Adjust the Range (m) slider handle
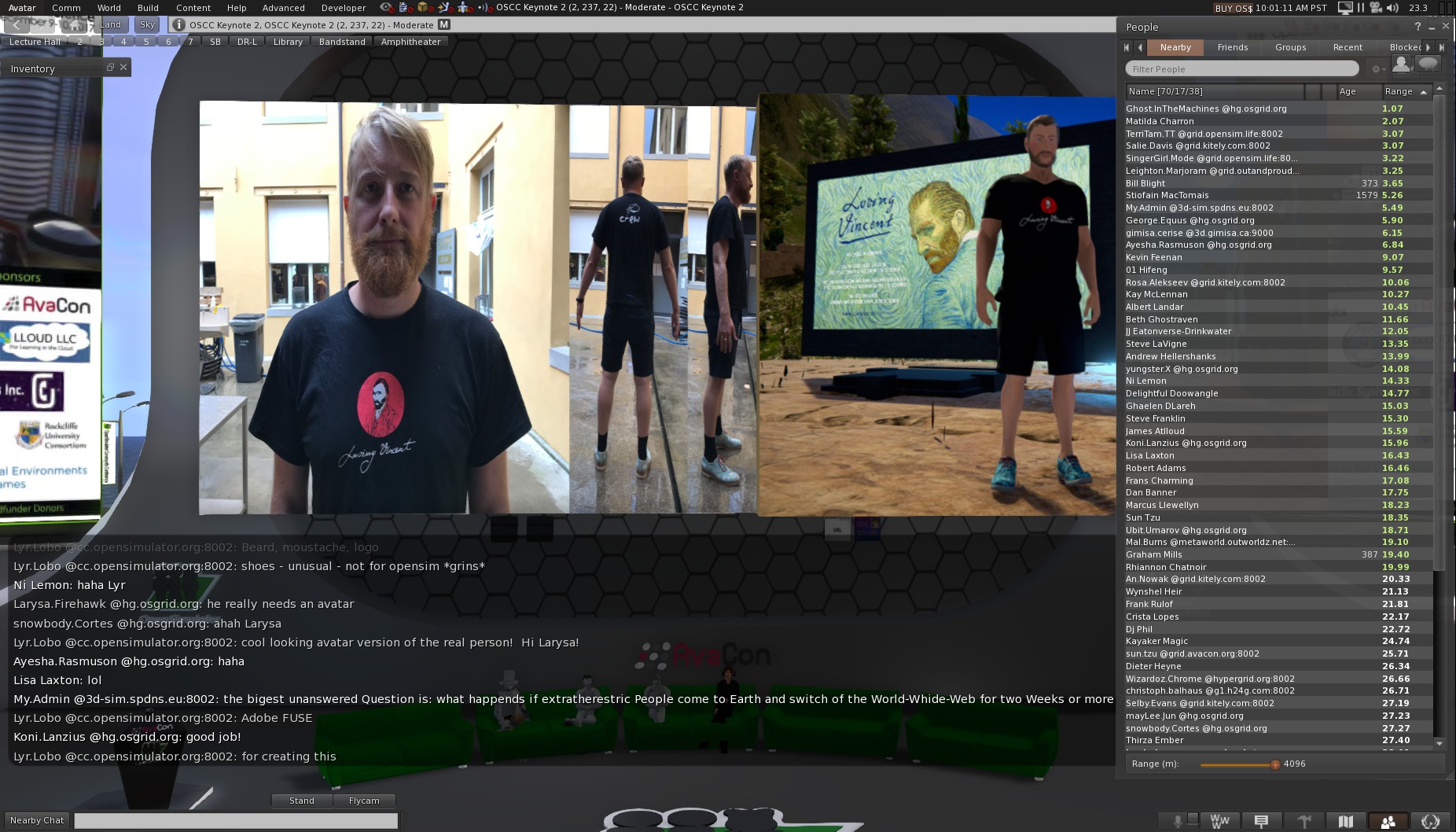 (x=1274, y=764)
